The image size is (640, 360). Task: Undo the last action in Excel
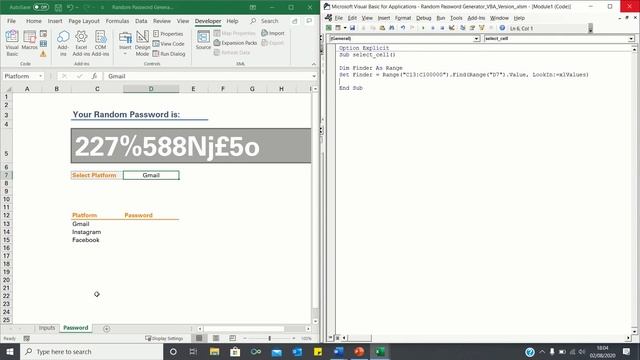coord(70,7)
